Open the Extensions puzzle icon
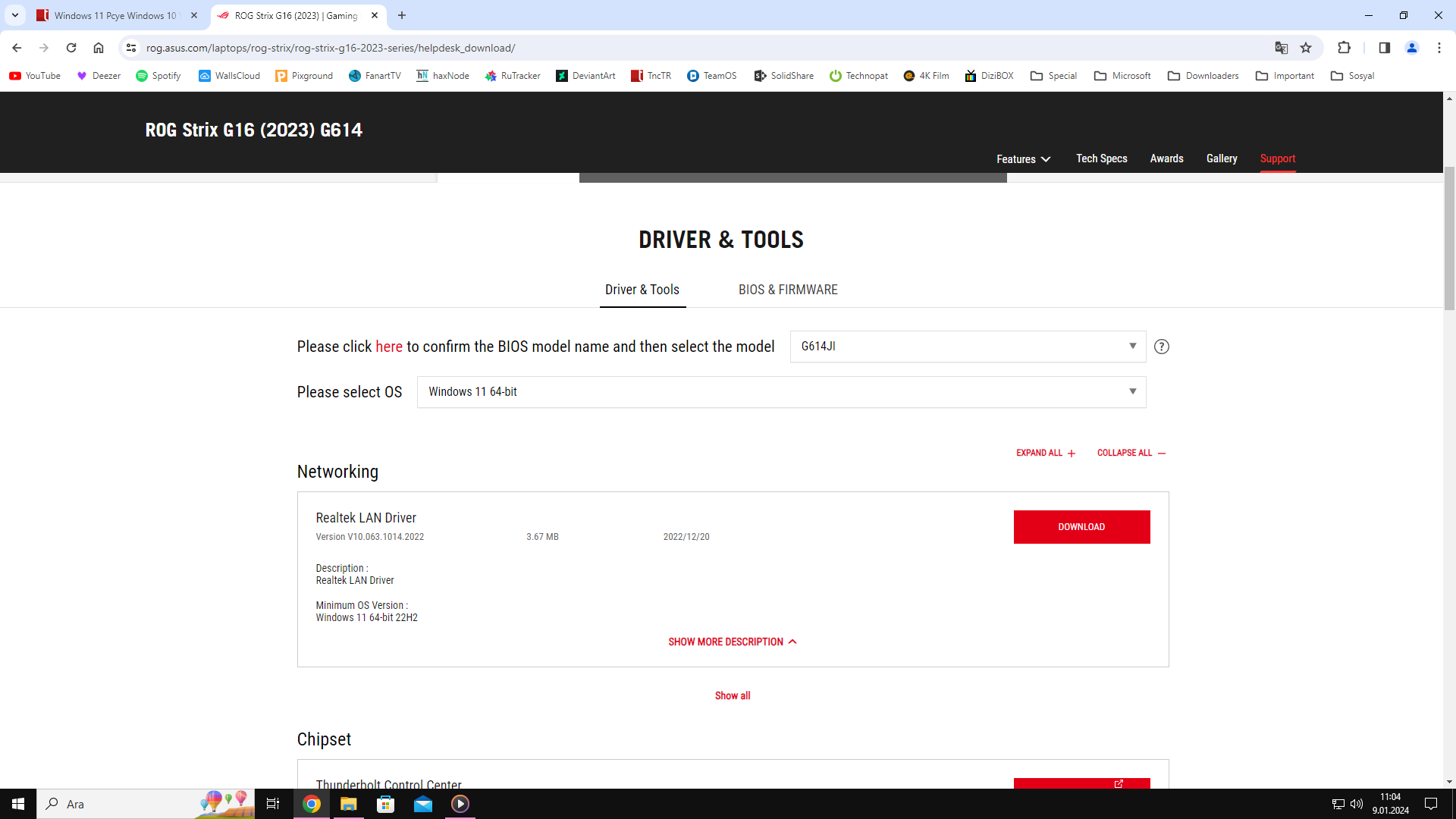The width and height of the screenshot is (1456, 819). coord(1344,48)
